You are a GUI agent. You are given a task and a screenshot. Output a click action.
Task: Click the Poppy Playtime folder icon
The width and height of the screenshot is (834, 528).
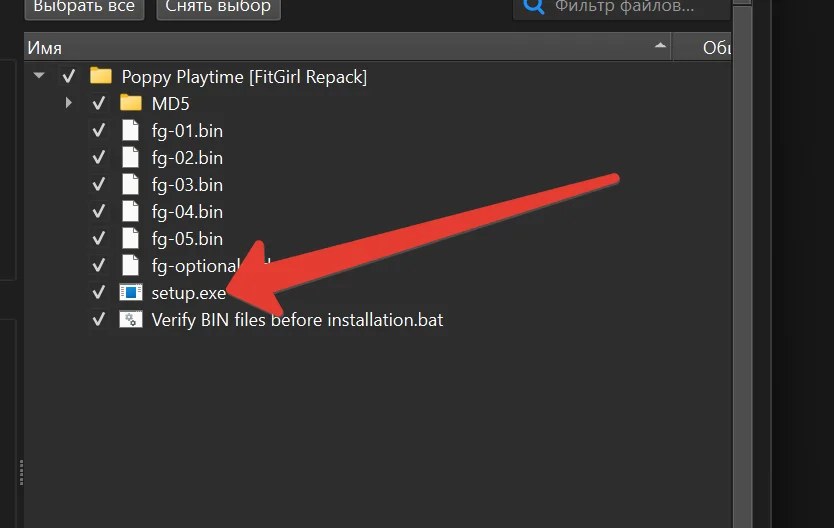pos(100,76)
